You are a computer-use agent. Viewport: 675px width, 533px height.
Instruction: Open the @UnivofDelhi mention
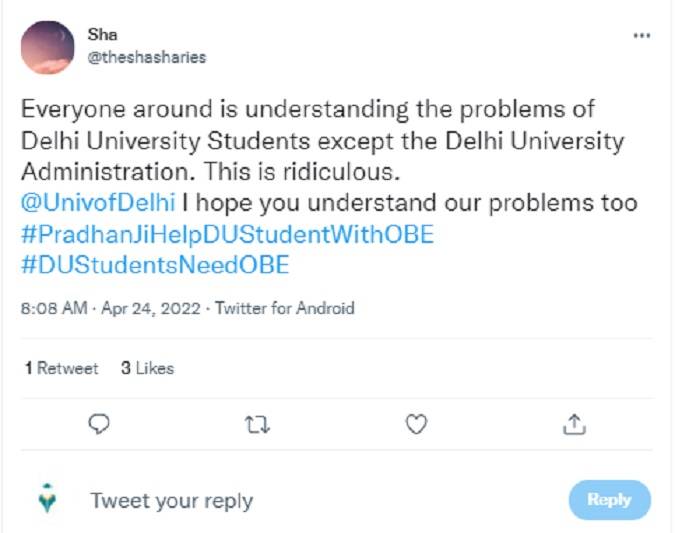point(98,202)
